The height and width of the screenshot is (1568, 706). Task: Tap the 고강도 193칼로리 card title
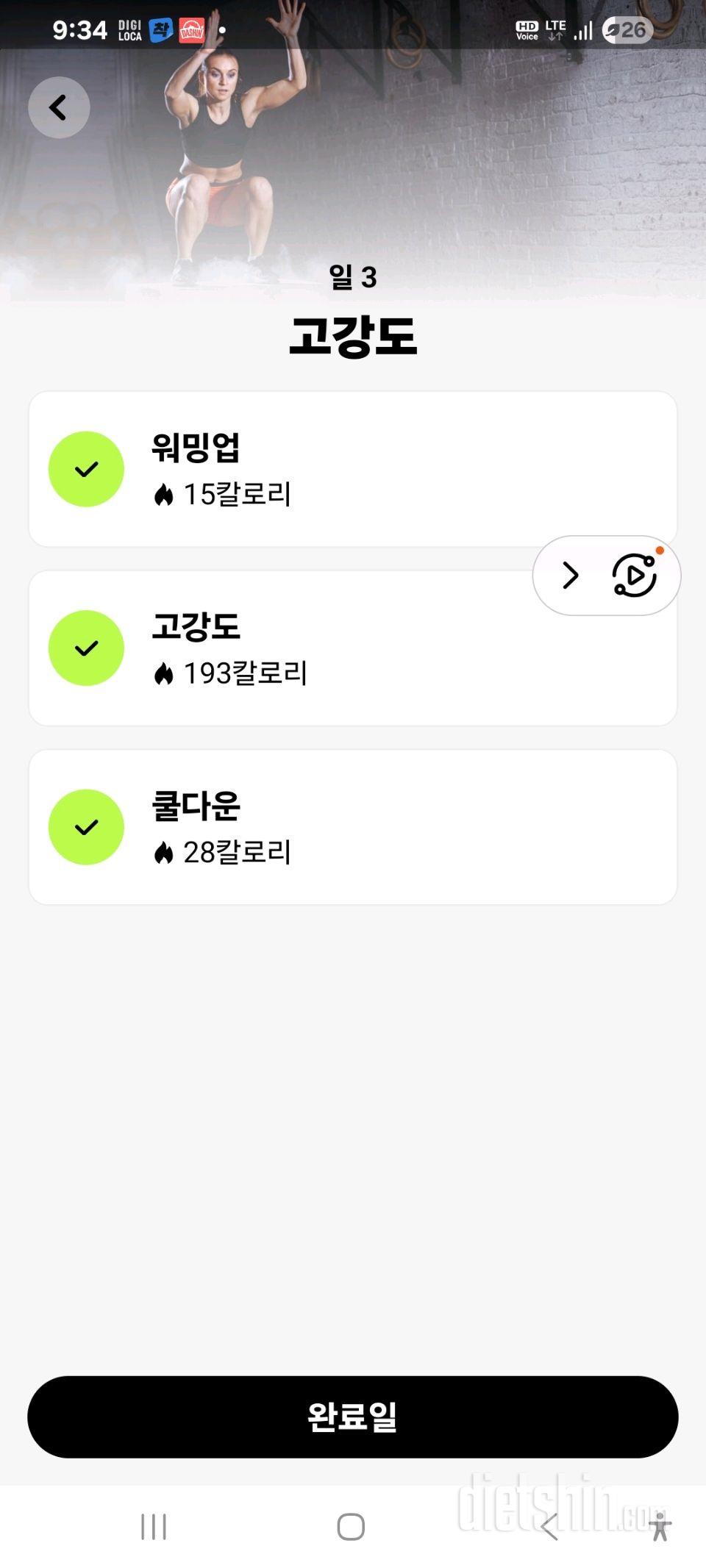[x=196, y=626]
